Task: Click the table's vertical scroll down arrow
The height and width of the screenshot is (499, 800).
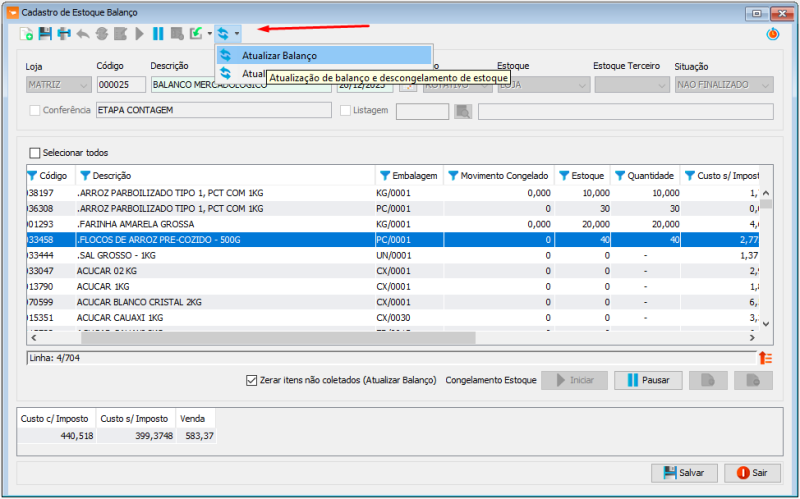Action: click(766, 324)
